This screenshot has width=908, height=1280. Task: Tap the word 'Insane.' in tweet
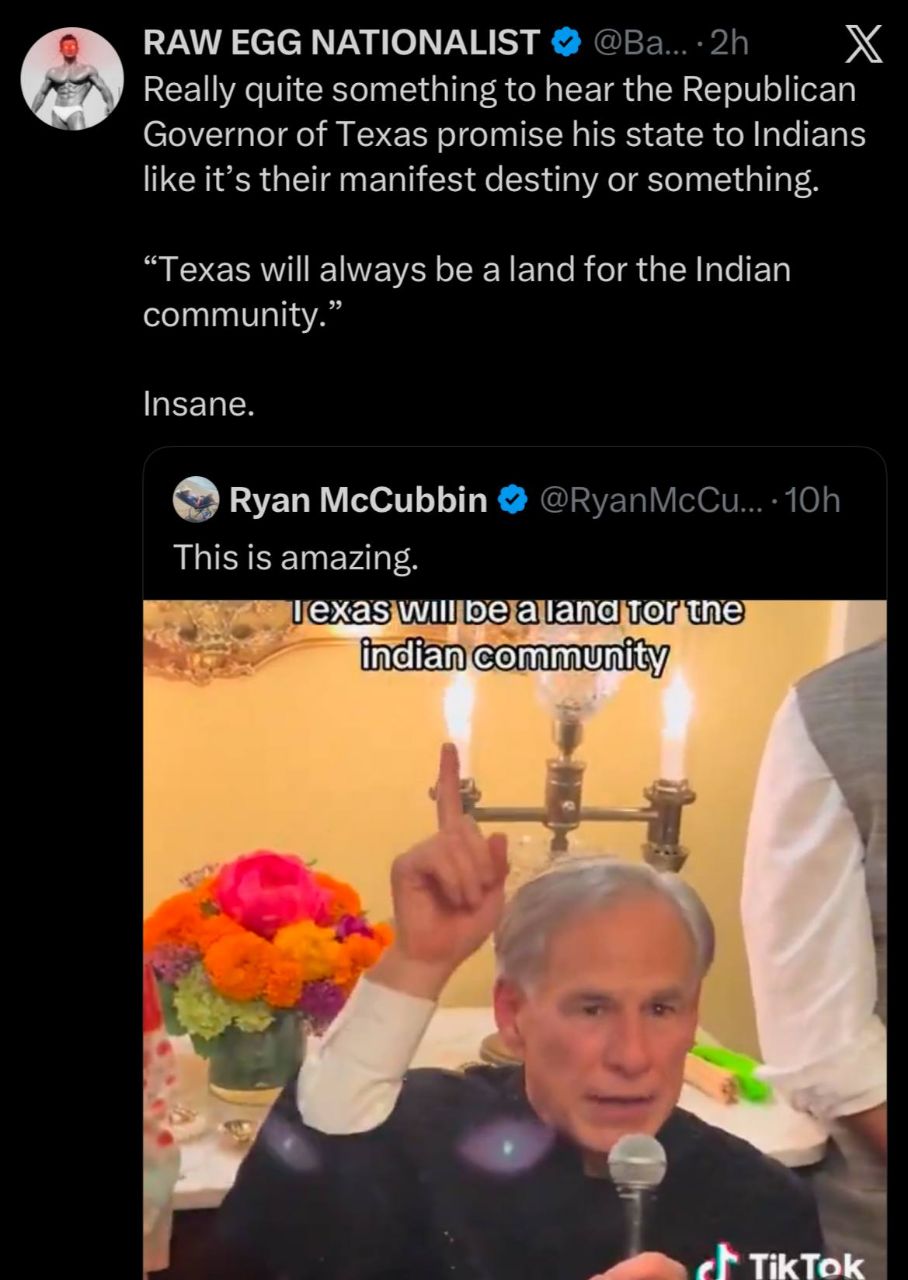pyautogui.click(x=199, y=405)
